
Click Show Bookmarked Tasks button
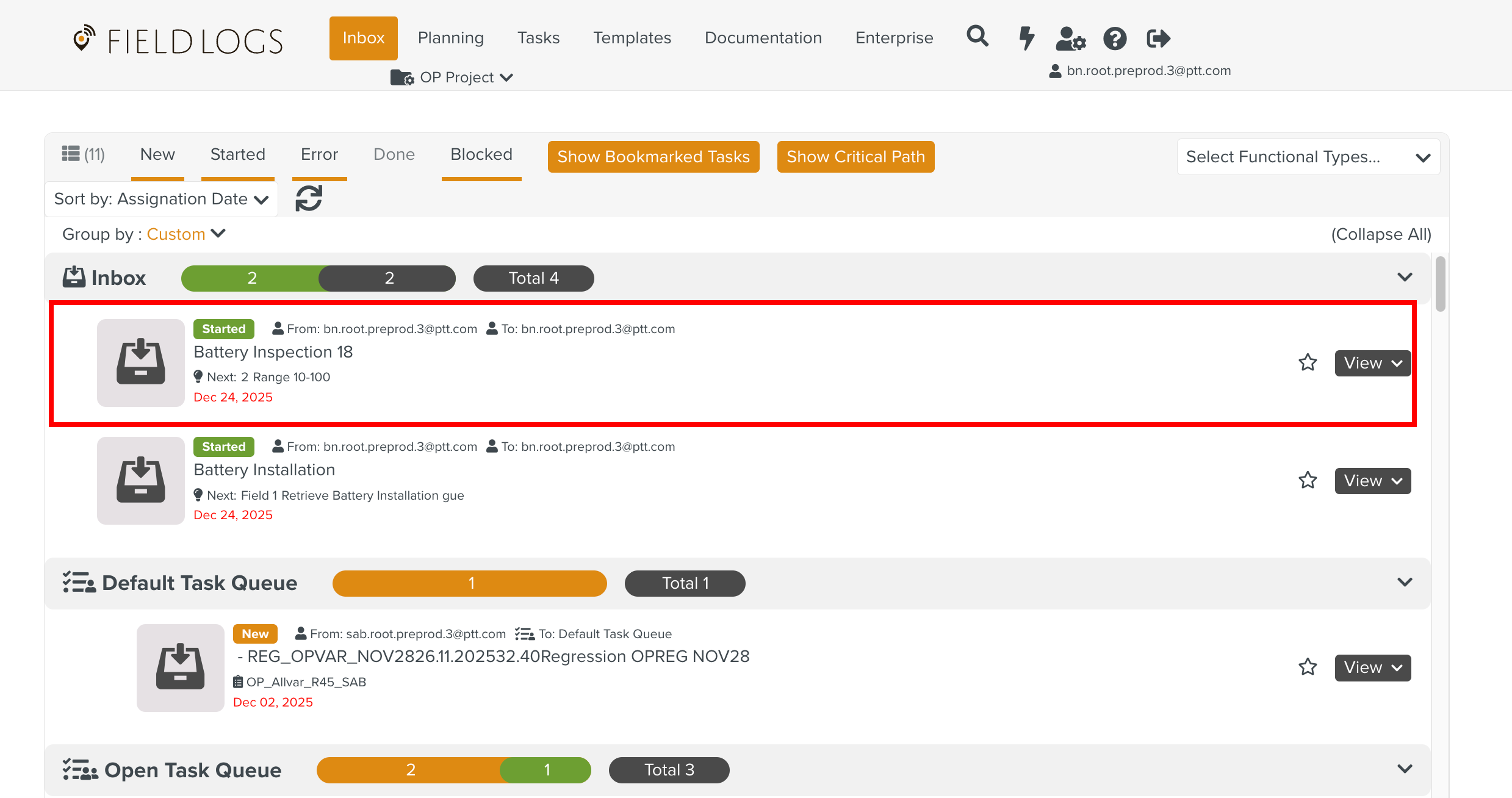point(653,157)
